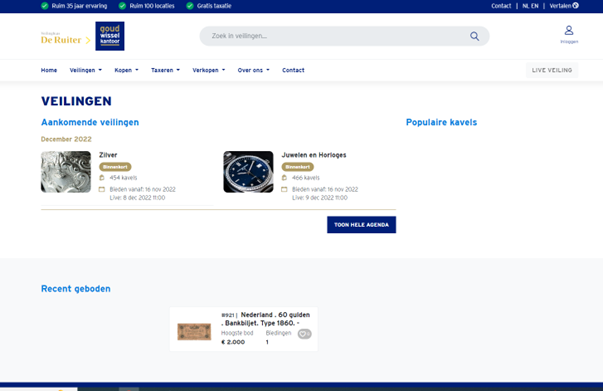Open the Inloggen user account icon
Screen dimensions: 603x391
569,30
